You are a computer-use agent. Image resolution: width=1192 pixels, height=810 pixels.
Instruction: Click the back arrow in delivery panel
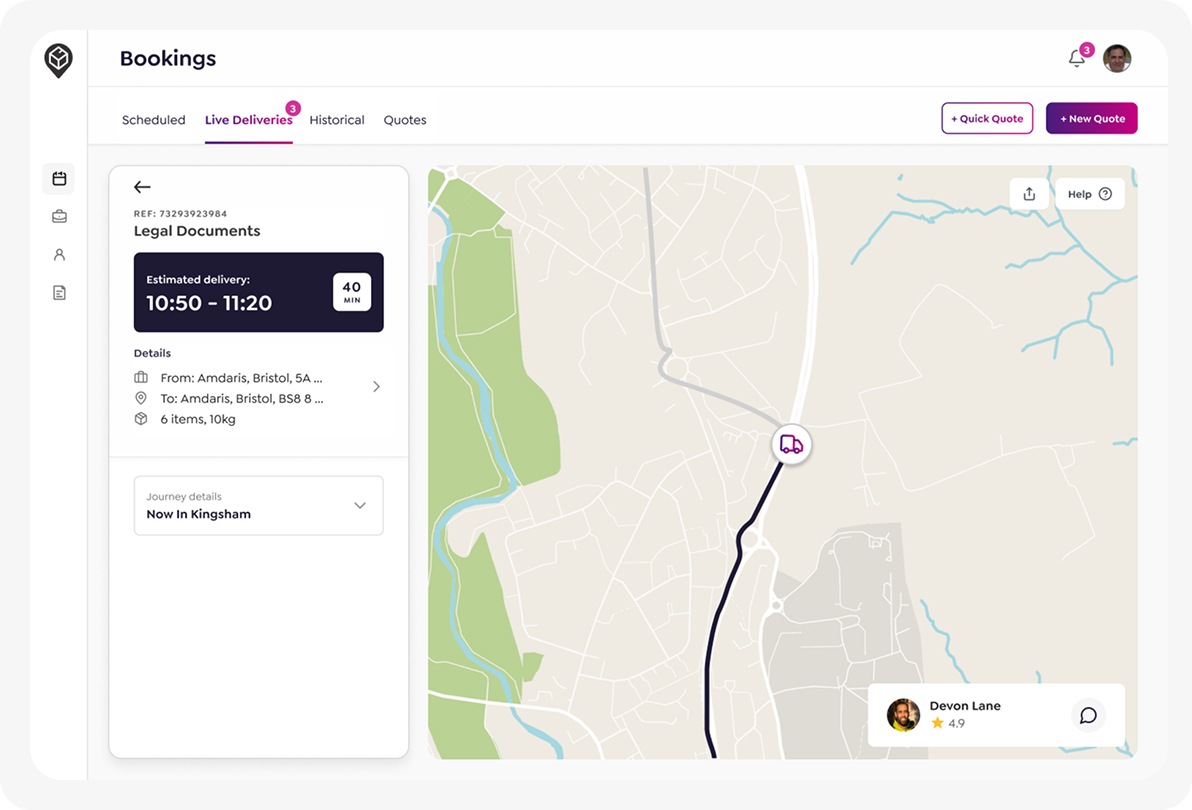[142, 187]
